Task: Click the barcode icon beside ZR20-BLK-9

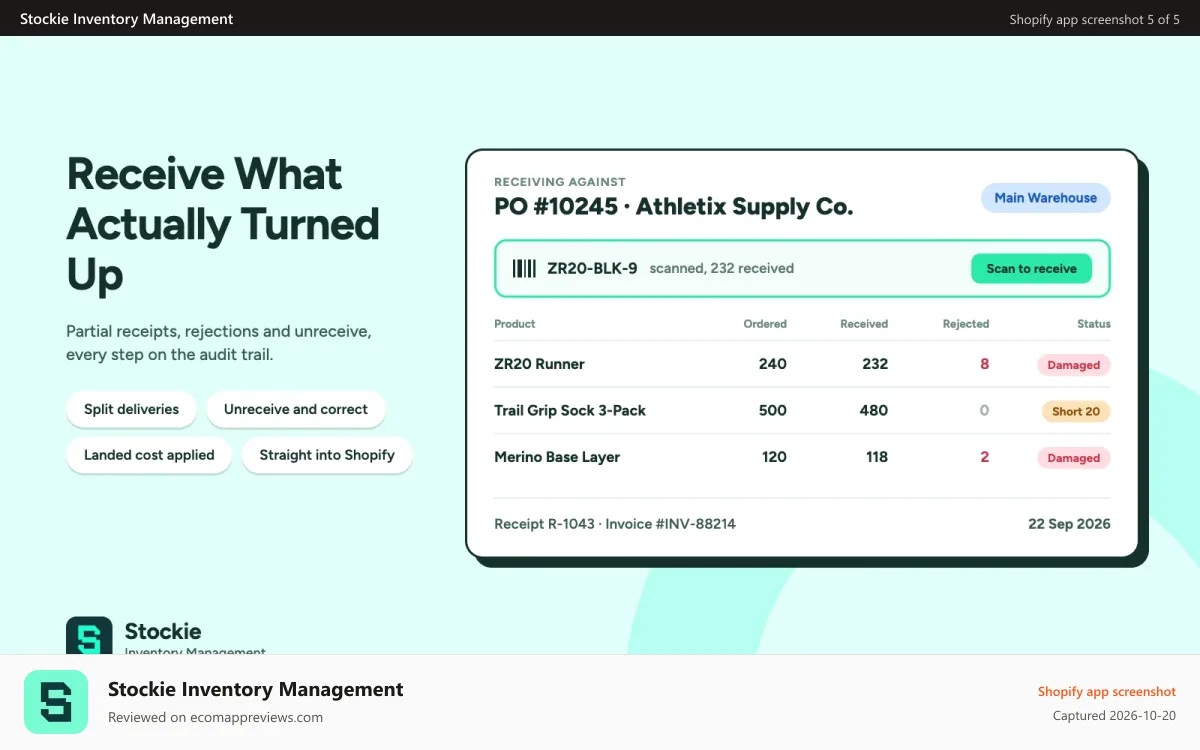Action: [x=524, y=268]
